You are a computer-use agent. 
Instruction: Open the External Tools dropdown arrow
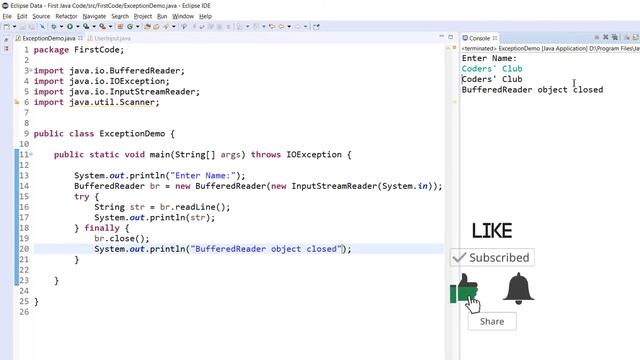(110, 27)
